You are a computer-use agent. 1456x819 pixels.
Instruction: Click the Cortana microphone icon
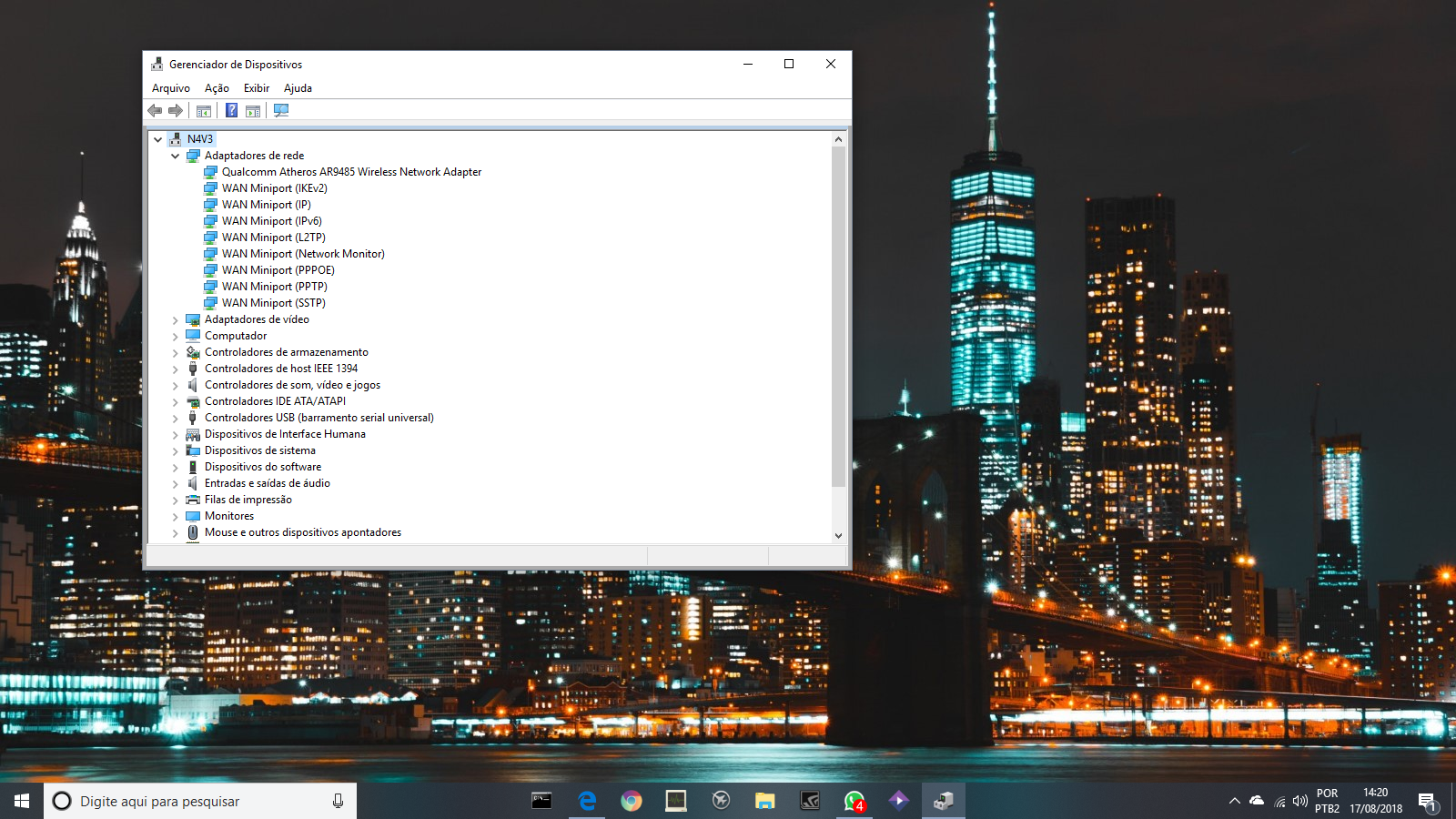tap(338, 801)
